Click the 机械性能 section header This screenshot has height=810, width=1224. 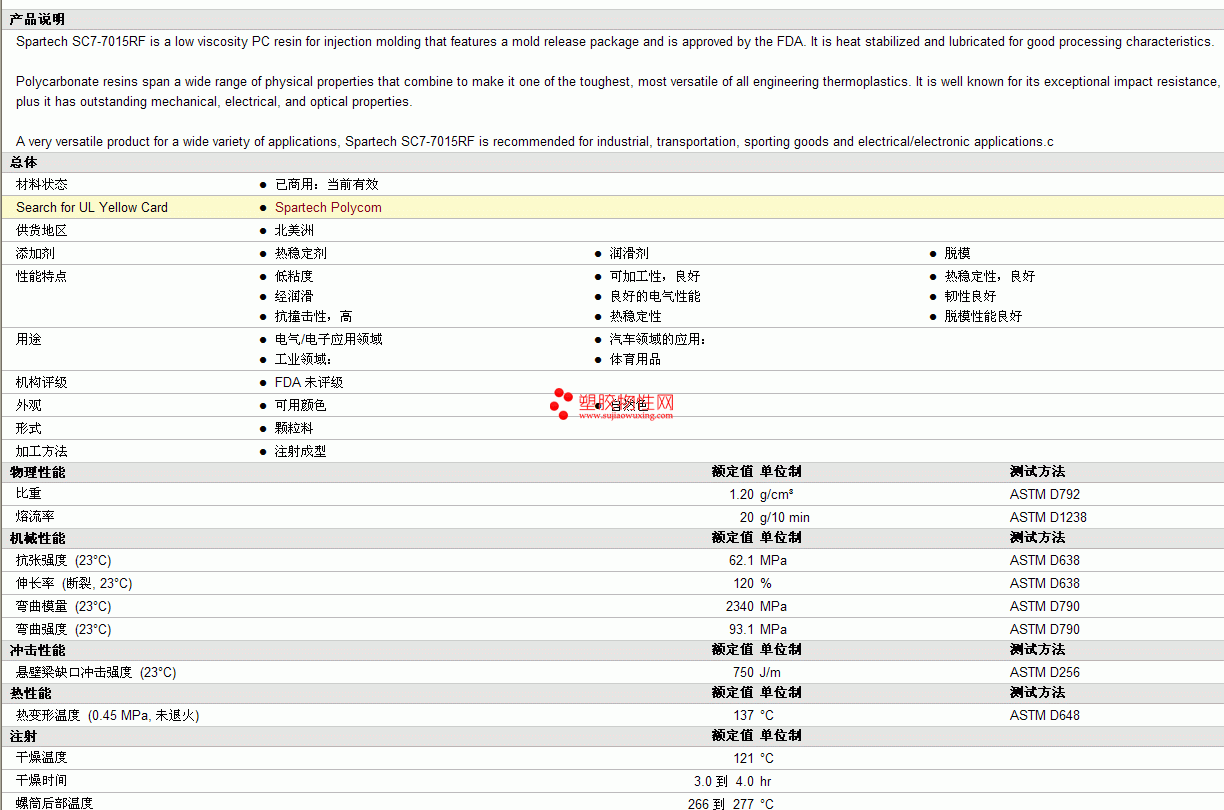pos(37,537)
